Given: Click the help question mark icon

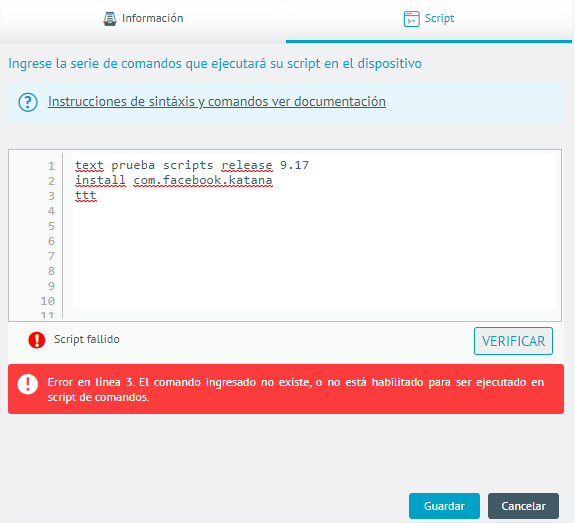Looking at the screenshot, I should [x=28, y=102].
